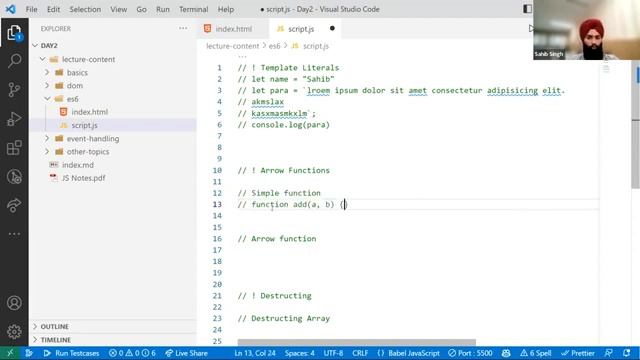
Task: Collapse the DAY2 root folder
Action: [35, 45]
